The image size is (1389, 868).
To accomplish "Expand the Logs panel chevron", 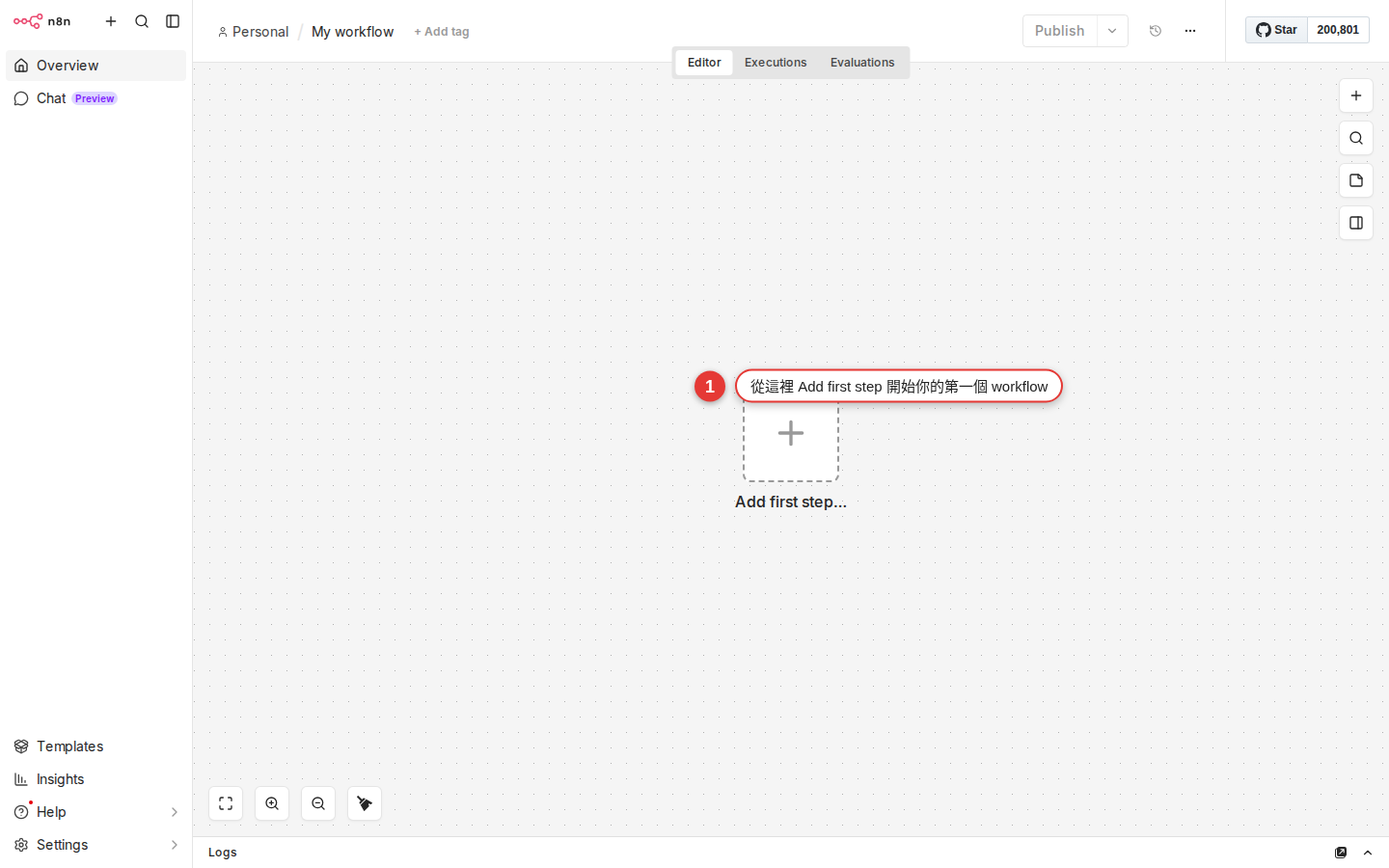I will click(1368, 853).
